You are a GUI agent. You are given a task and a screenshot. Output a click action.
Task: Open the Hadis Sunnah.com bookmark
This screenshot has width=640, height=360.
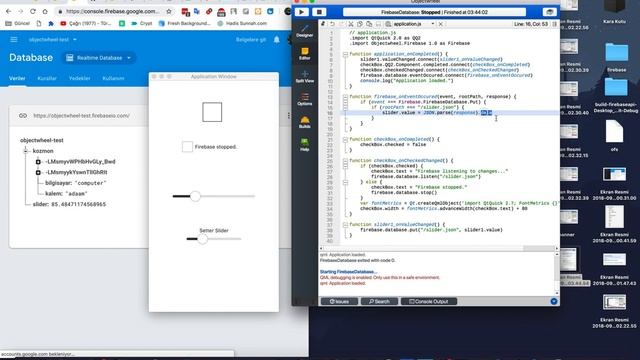(x=242, y=24)
